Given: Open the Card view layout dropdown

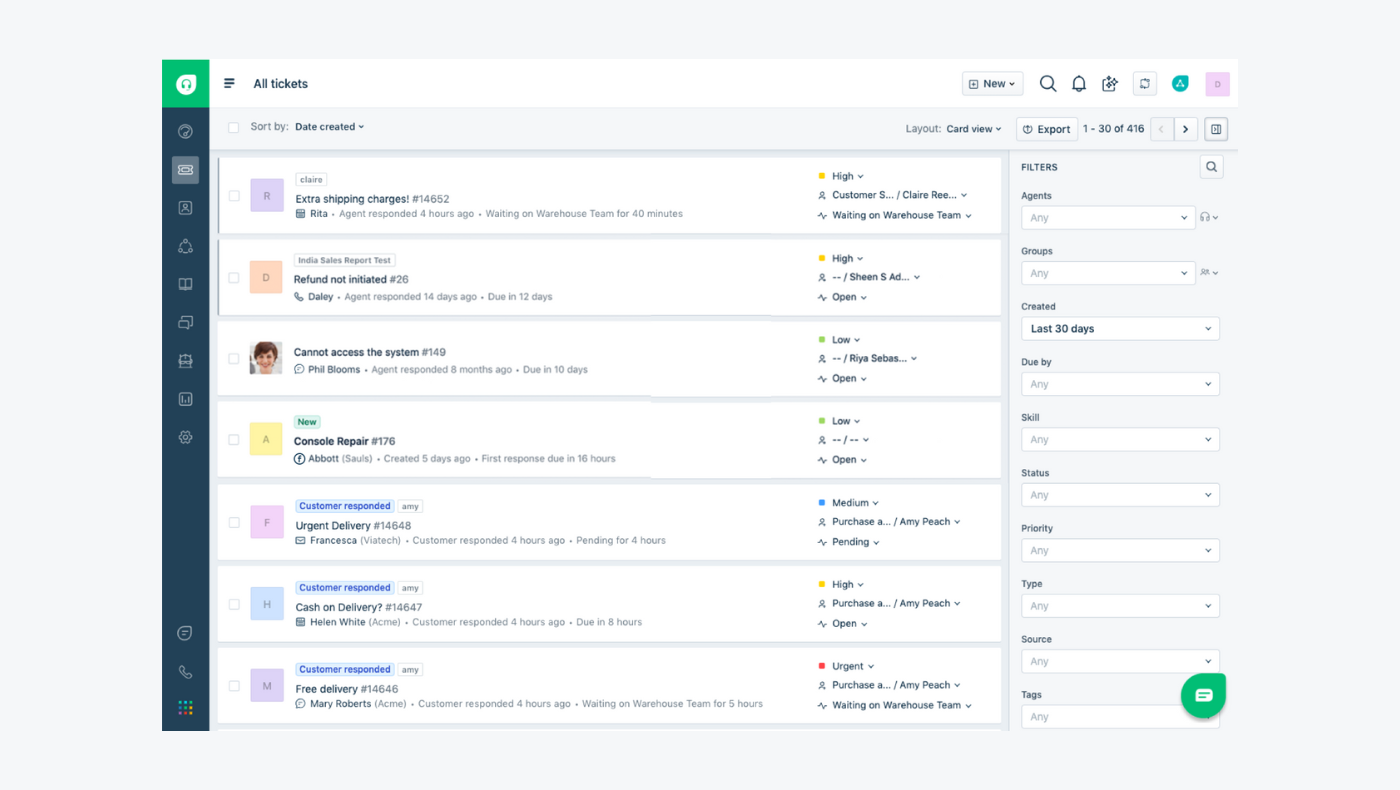Looking at the screenshot, I should point(974,129).
